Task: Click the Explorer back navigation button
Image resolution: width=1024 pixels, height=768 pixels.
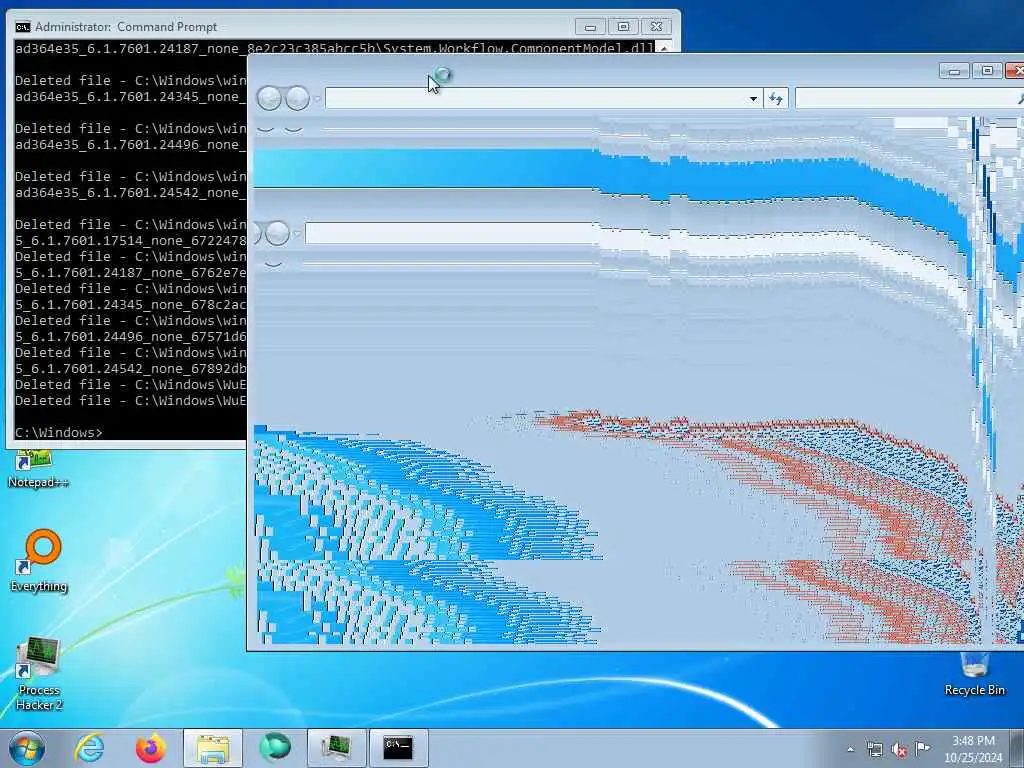Action: pos(269,99)
